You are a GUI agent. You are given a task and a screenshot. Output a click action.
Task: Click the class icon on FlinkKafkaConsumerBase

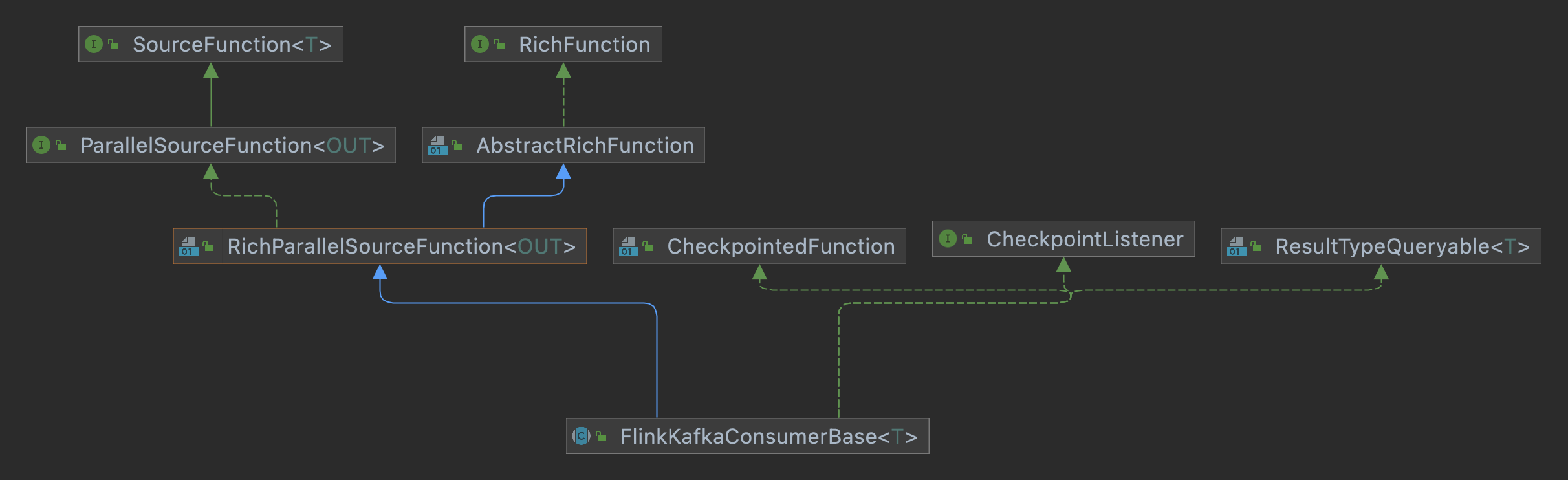(x=582, y=436)
